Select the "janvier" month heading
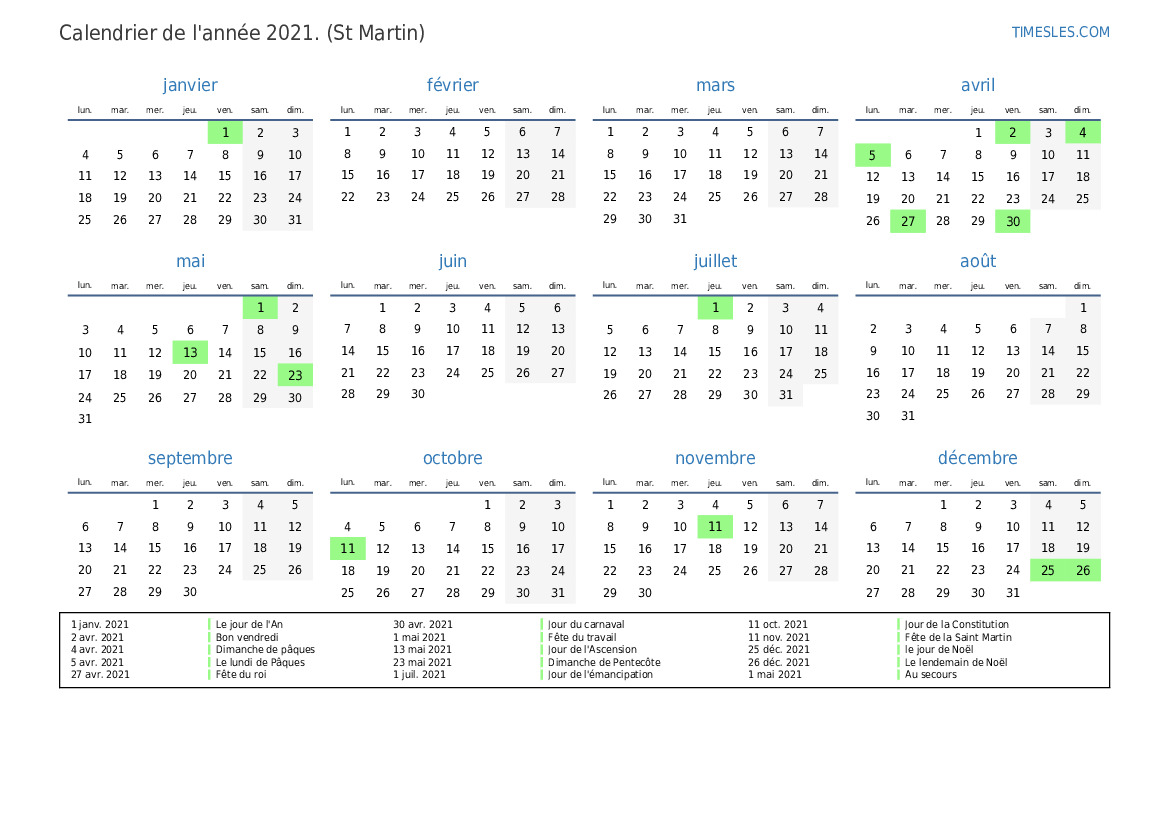 pyautogui.click(x=190, y=85)
